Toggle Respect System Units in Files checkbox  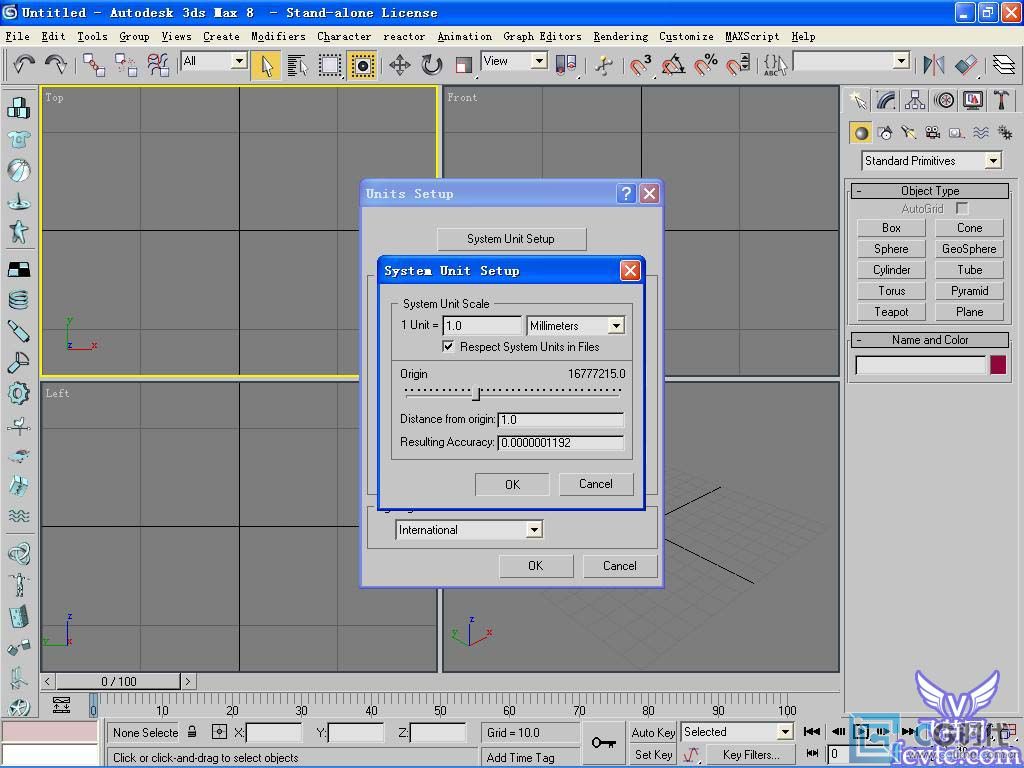(x=448, y=346)
